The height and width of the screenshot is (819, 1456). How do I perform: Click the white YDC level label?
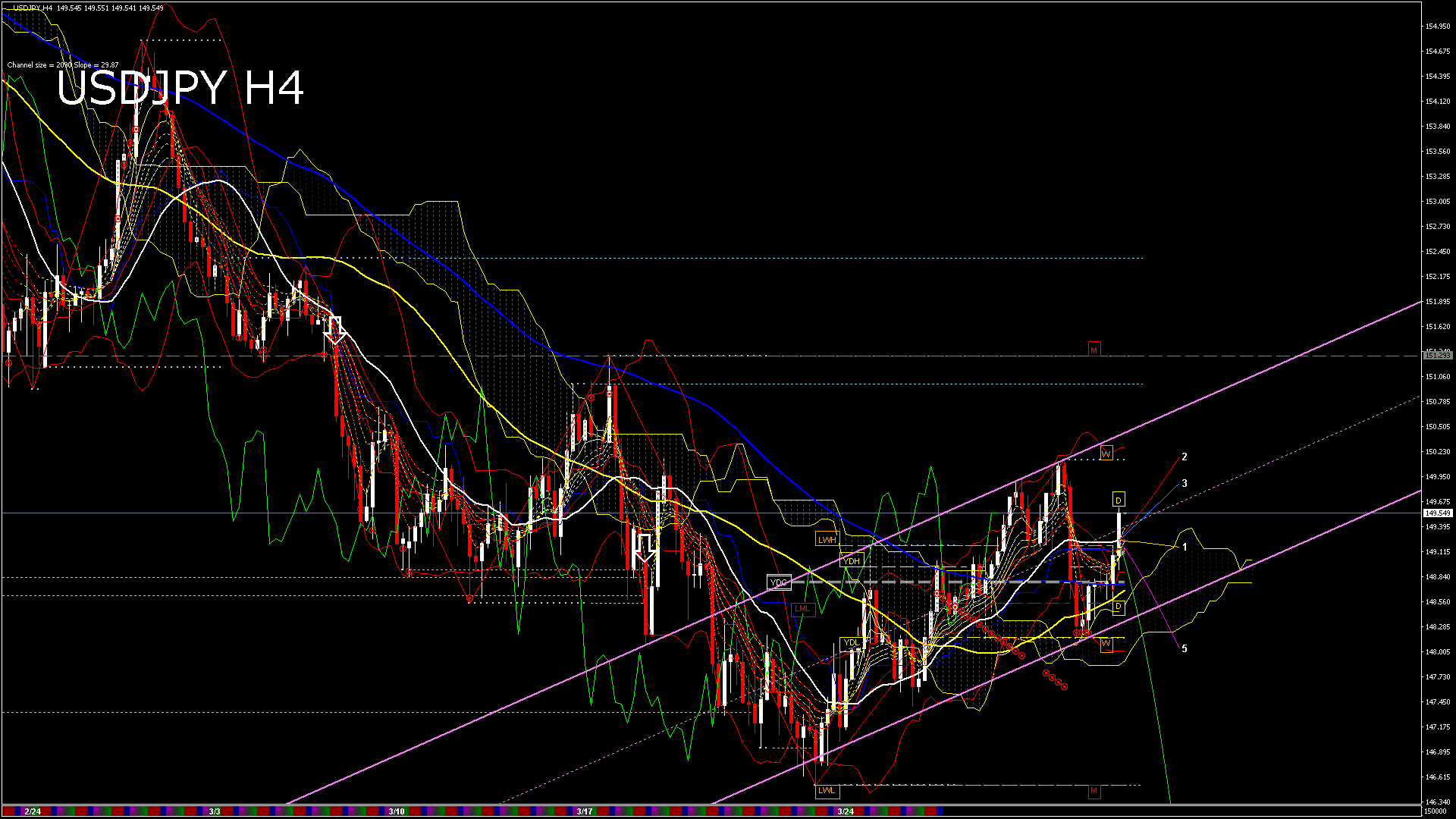(x=779, y=582)
